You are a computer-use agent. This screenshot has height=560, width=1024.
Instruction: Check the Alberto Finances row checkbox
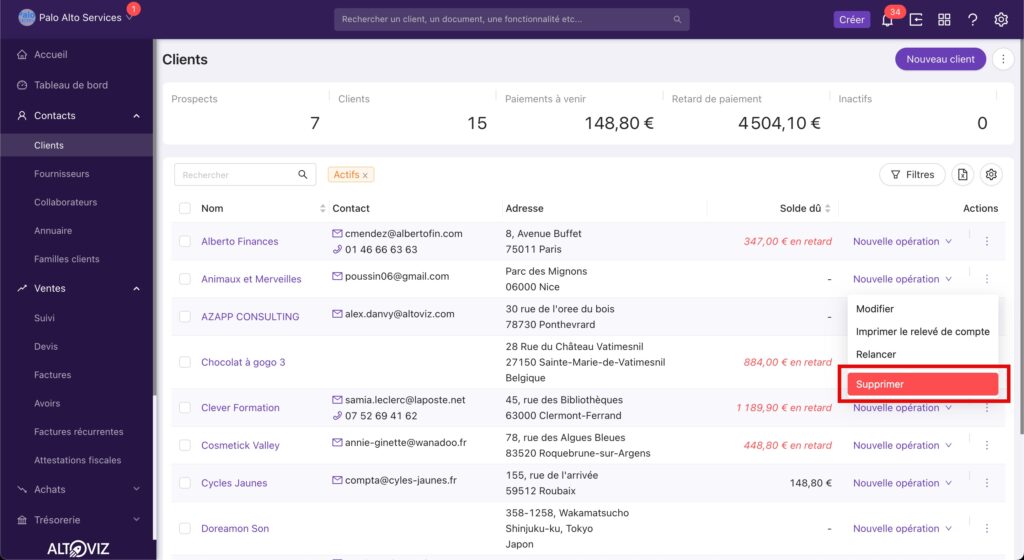coord(185,241)
